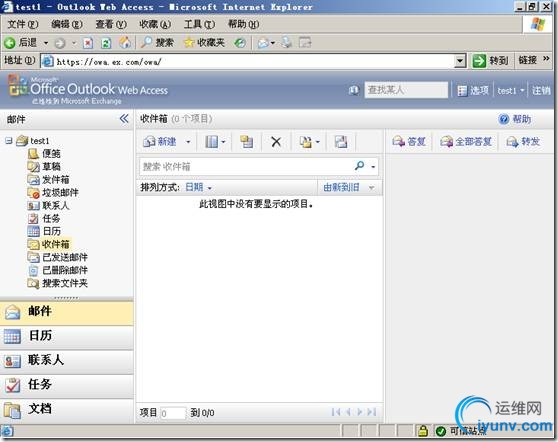Click the Options (选项) link
Image resolution: width=558 pixels, height=442 pixels.
pos(473,91)
